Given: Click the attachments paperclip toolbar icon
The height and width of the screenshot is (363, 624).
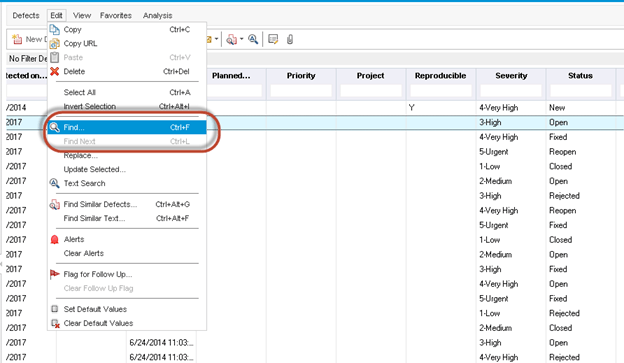Looking at the screenshot, I should click(290, 39).
